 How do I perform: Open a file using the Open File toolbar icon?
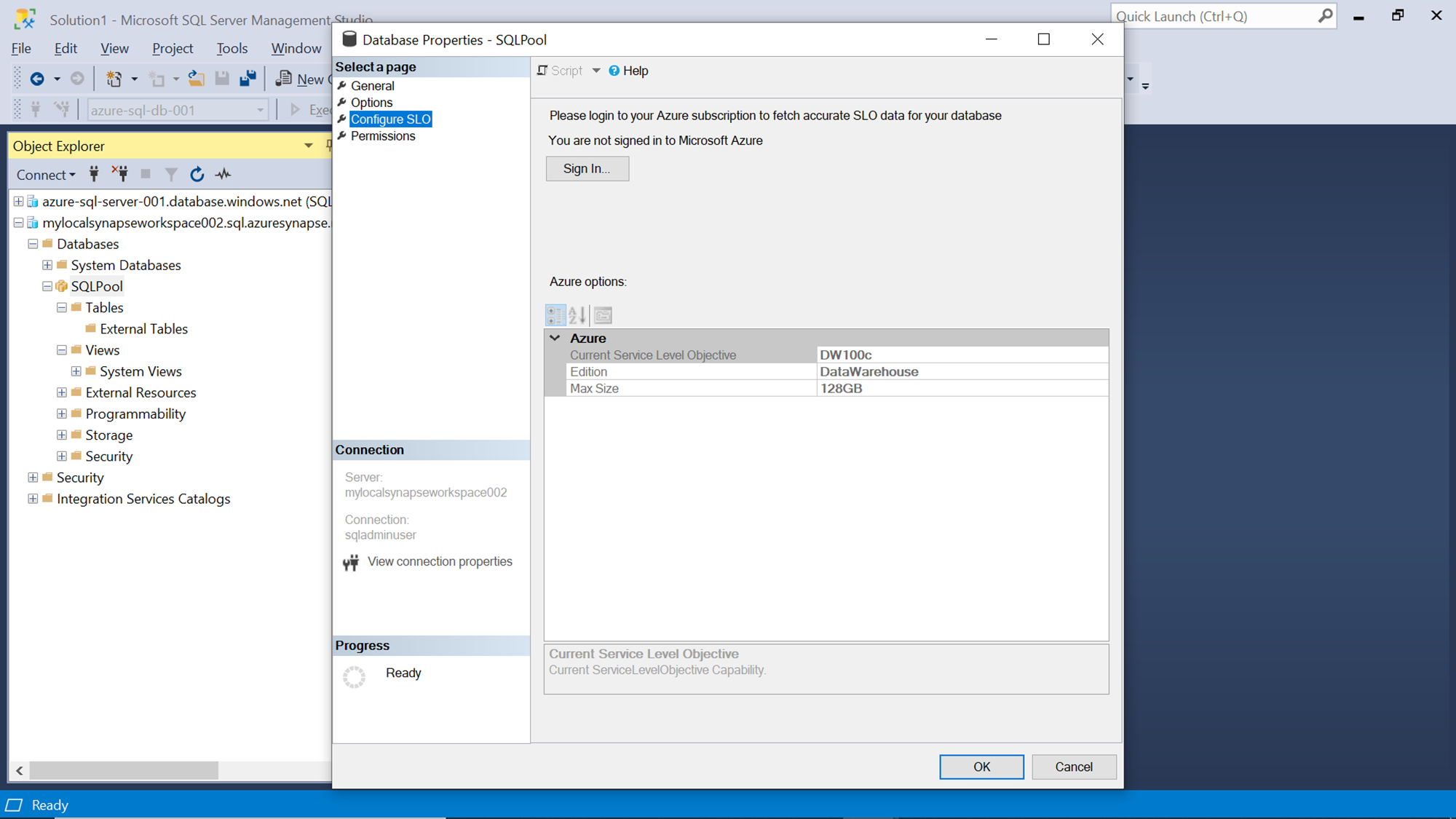[196, 78]
